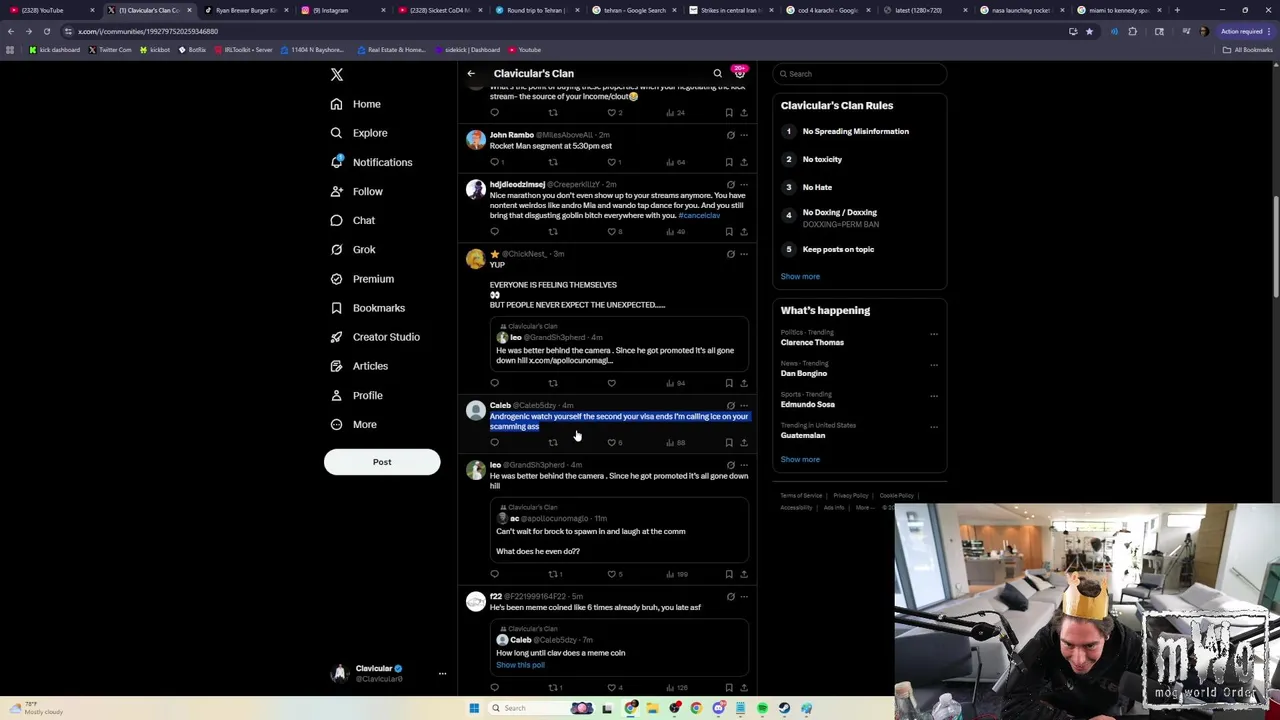This screenshot has height=720, width=1280.
Task: Open more options on ChickNest_'s post
Action: pyautogui.click(x=743, y=254)
